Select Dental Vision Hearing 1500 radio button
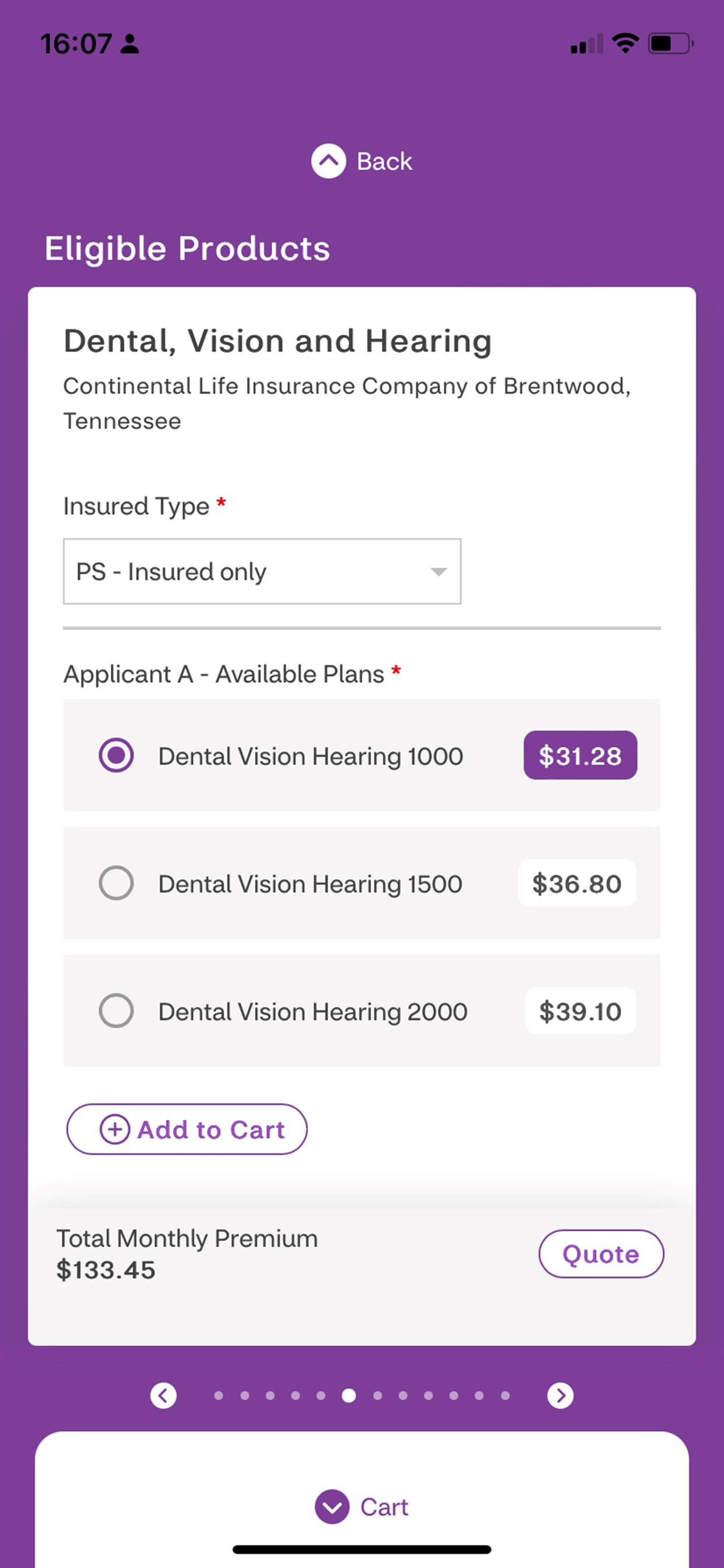724x1568 pixels. [116, 883]
